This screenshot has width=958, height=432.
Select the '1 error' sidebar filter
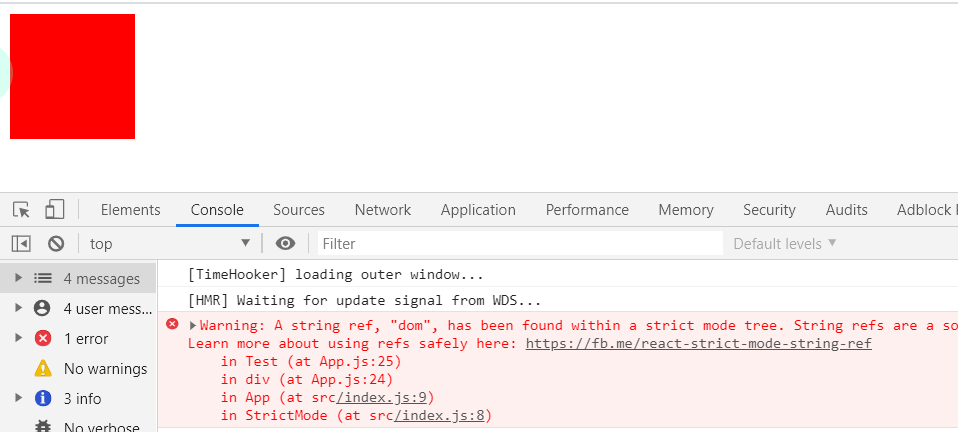click(85, 338)
